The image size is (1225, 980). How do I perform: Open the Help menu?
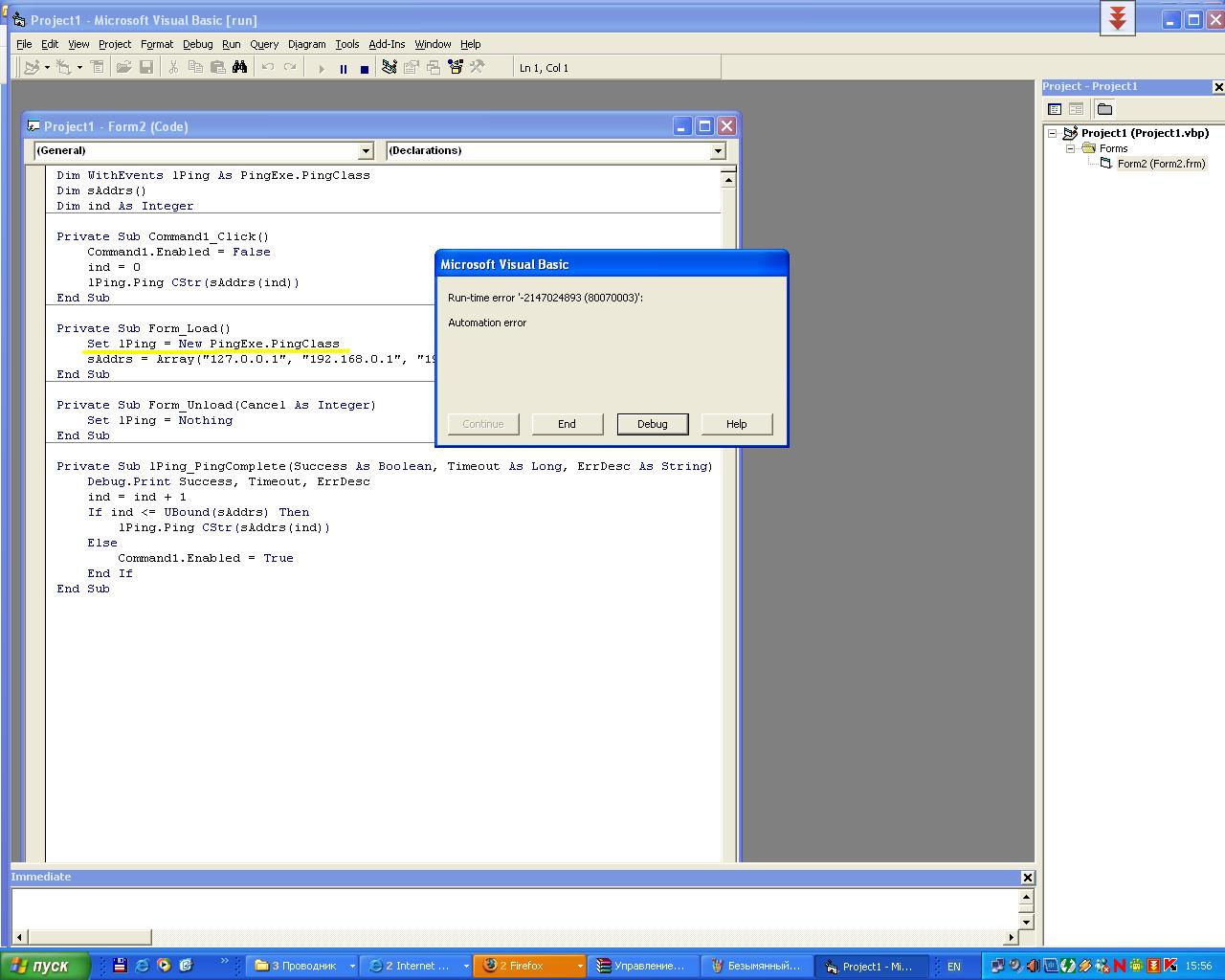(x=470, y=44)
